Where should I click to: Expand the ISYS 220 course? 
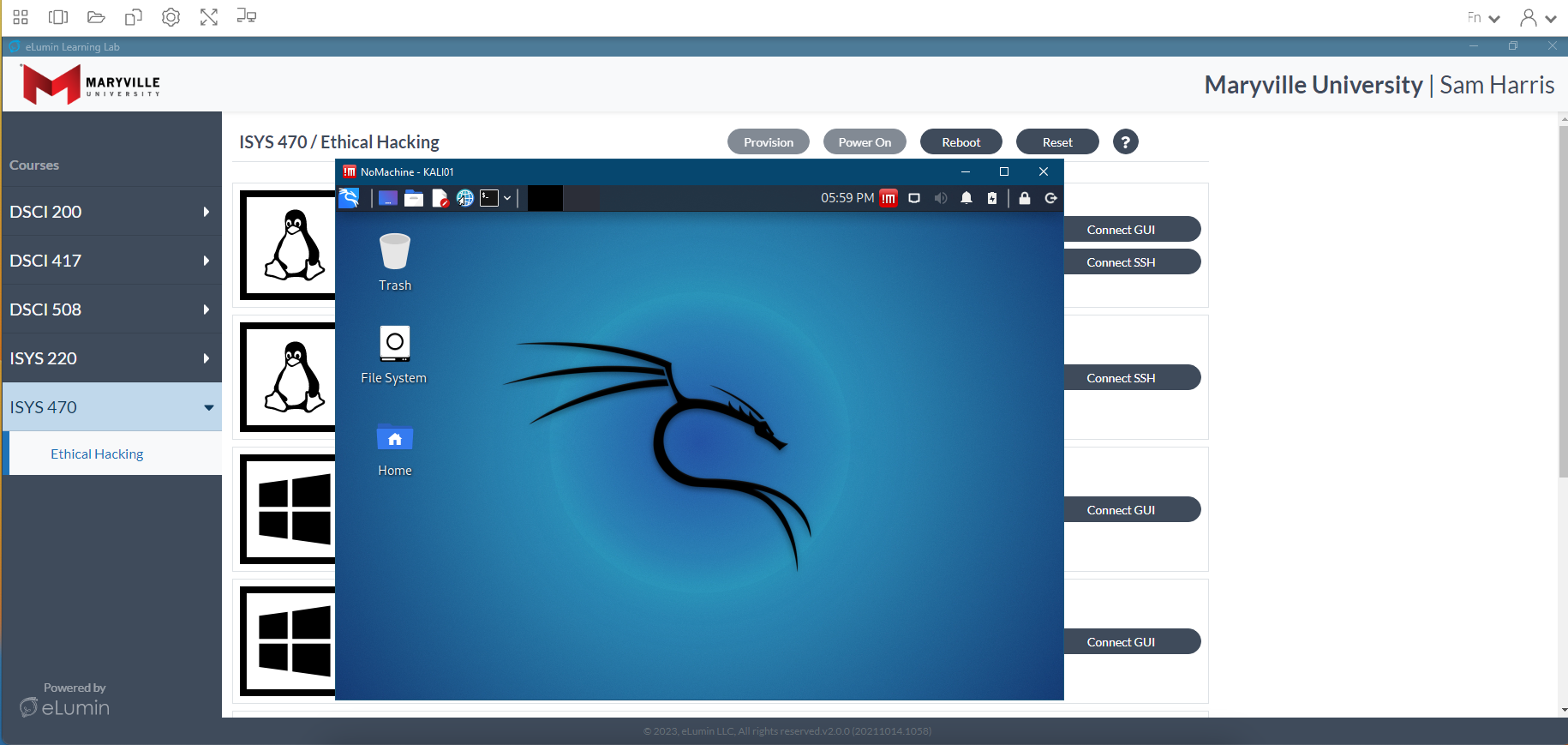[x=111, y=358]
